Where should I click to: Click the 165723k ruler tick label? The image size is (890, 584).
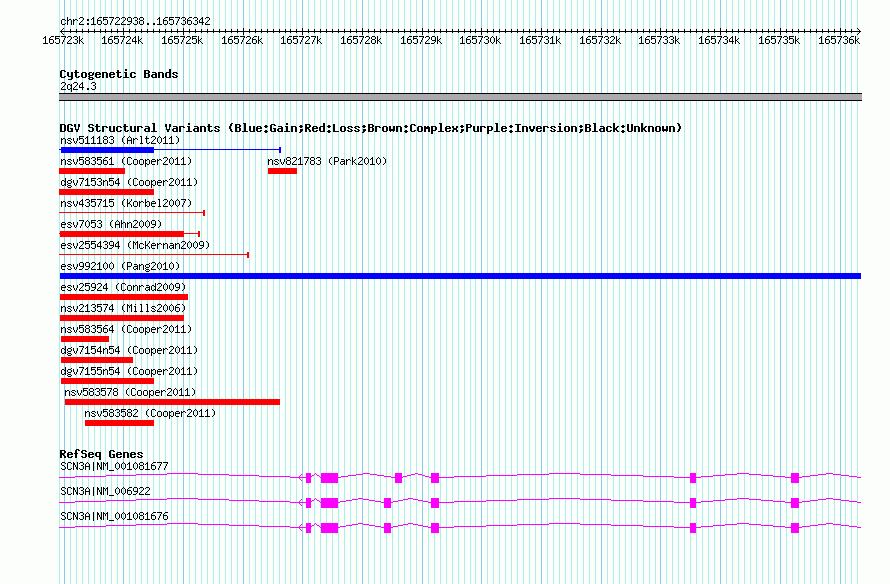coord(63,40)
